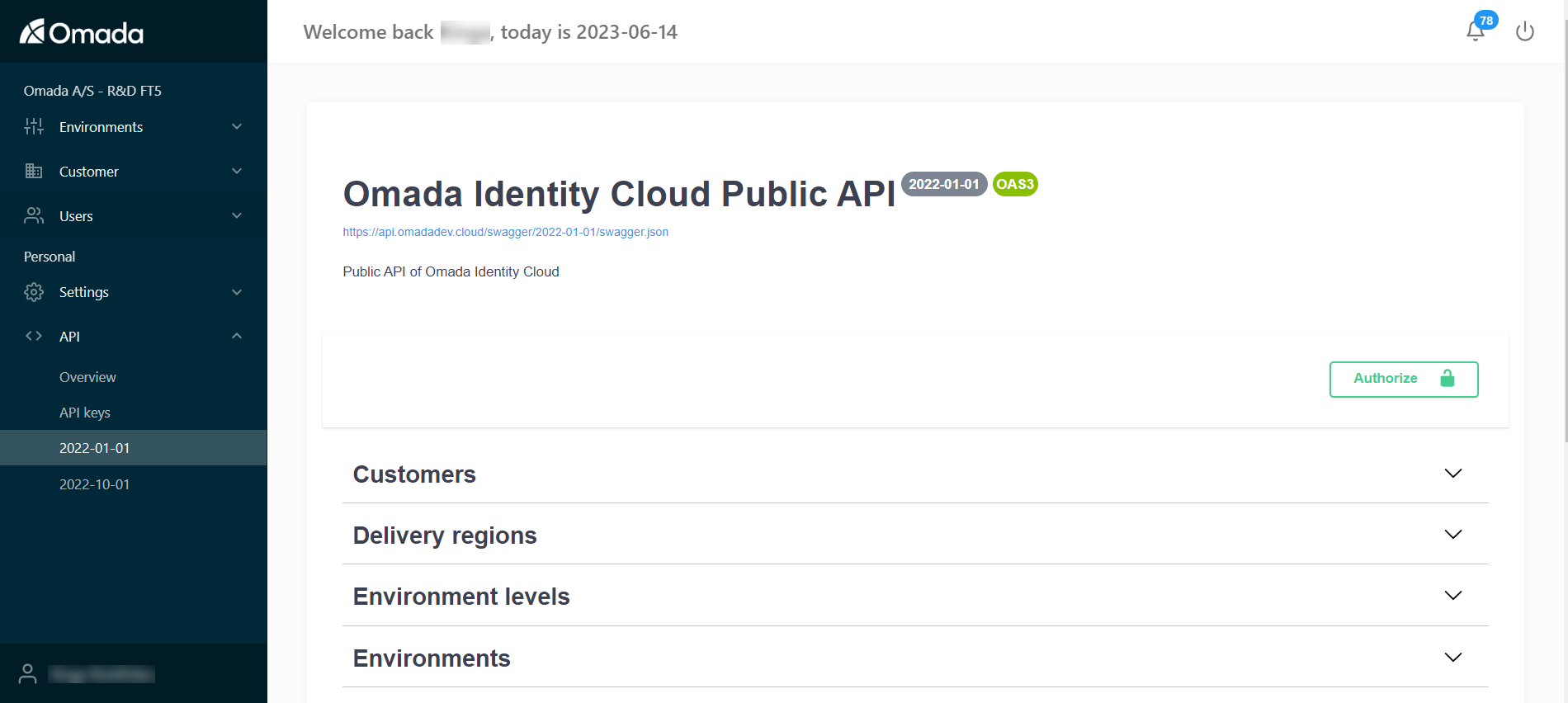This screenshot has width=1568, height=703.
Task: Click the Delivery regions section heading
Action: (x=445, y=536)
